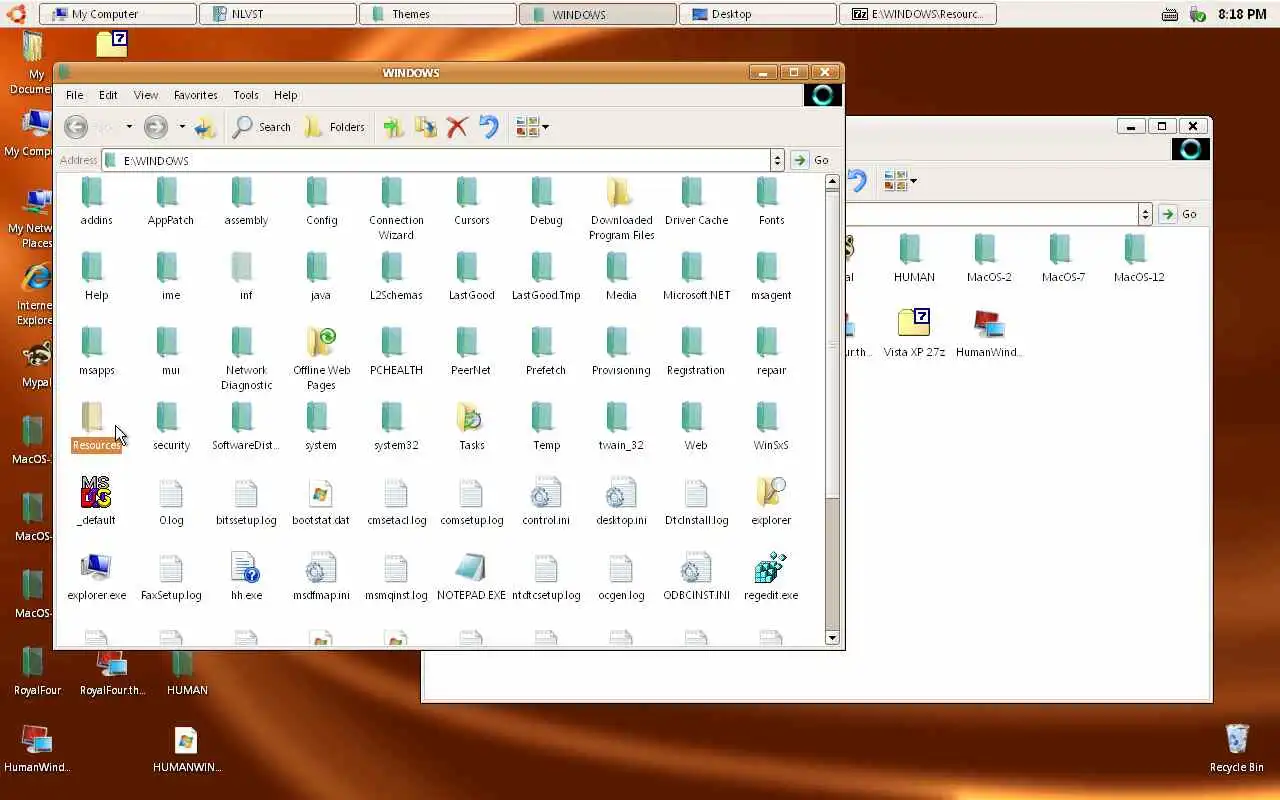Select the Fonts folder

(771, 201)
